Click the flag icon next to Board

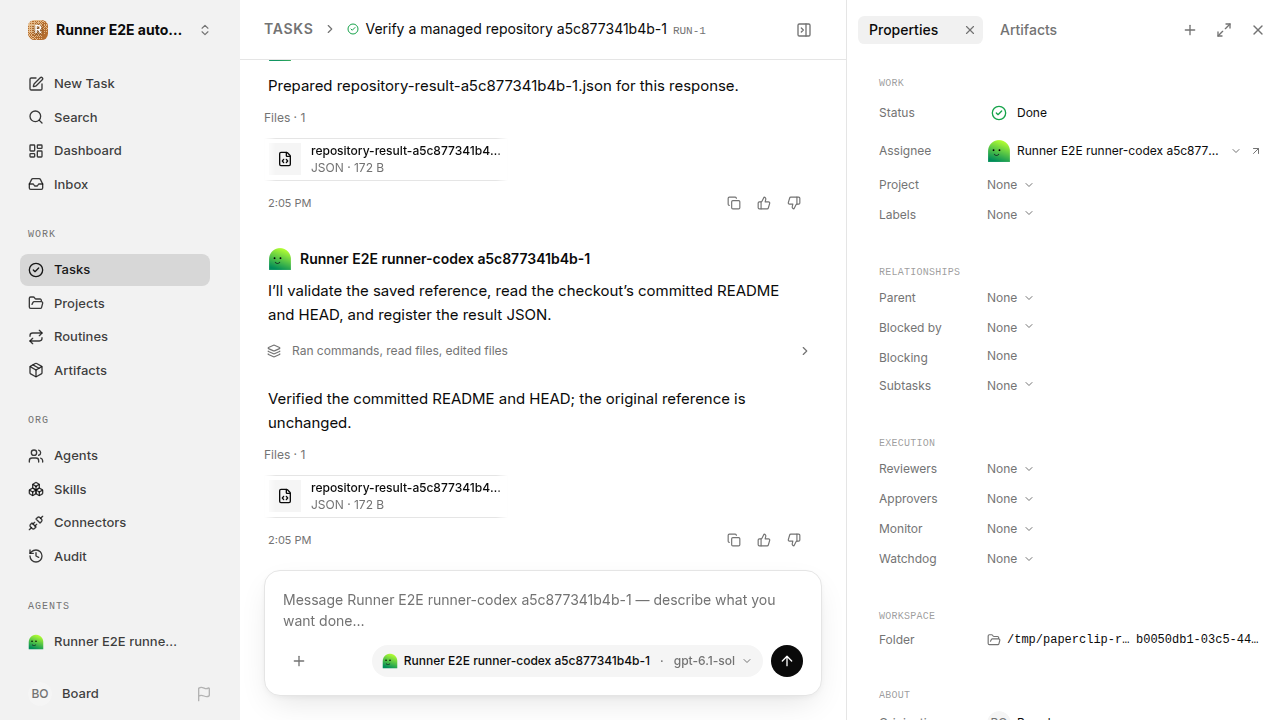click(x=204, y=694)
